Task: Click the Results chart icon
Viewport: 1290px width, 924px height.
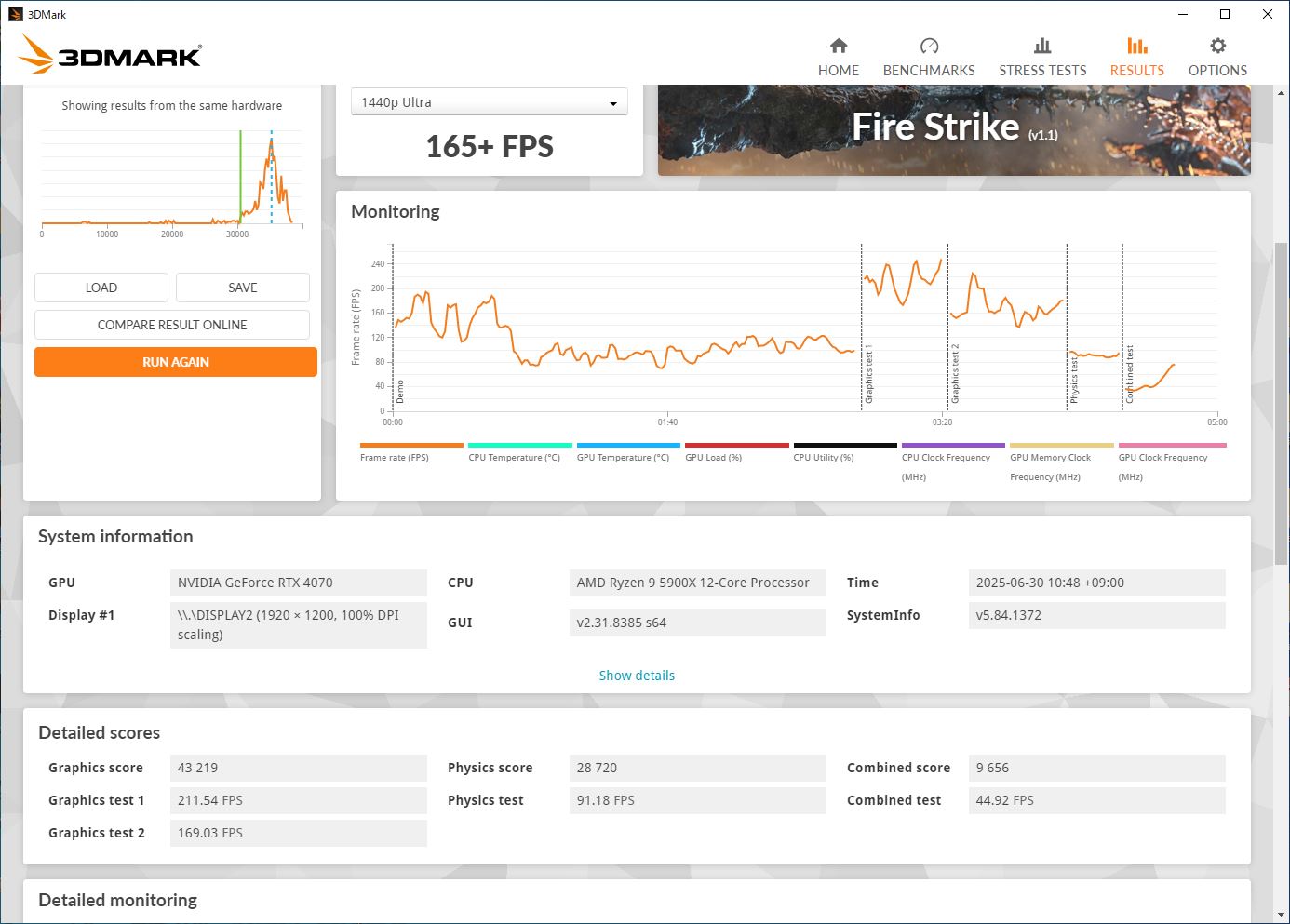Action: tap(1137, 46)
